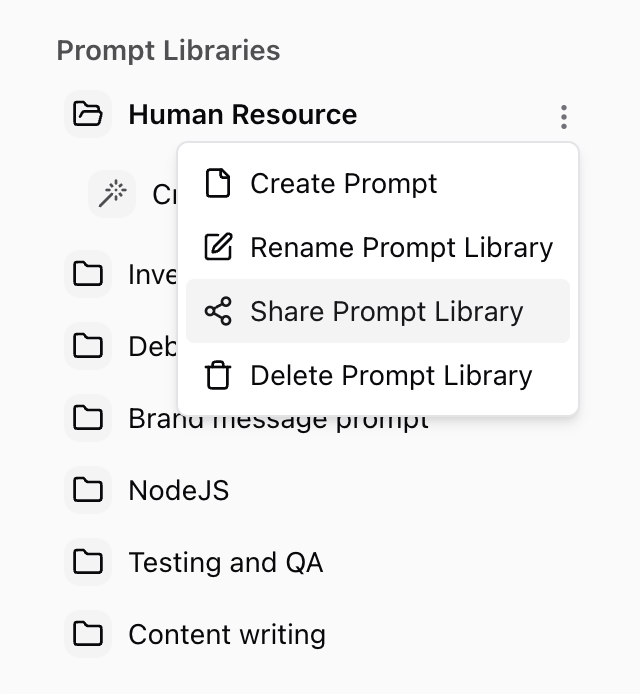Click the folder icon beside NodeJS

point(88,490)
